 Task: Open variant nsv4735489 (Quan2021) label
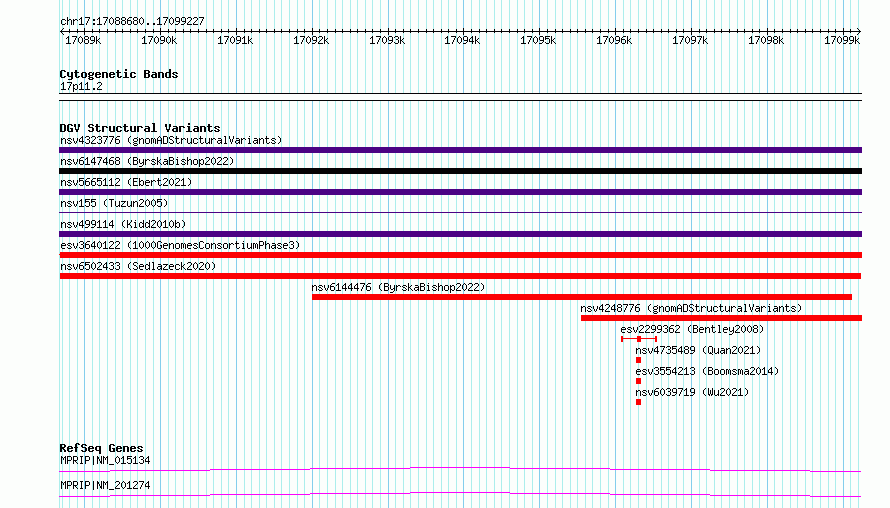(698, 350)
